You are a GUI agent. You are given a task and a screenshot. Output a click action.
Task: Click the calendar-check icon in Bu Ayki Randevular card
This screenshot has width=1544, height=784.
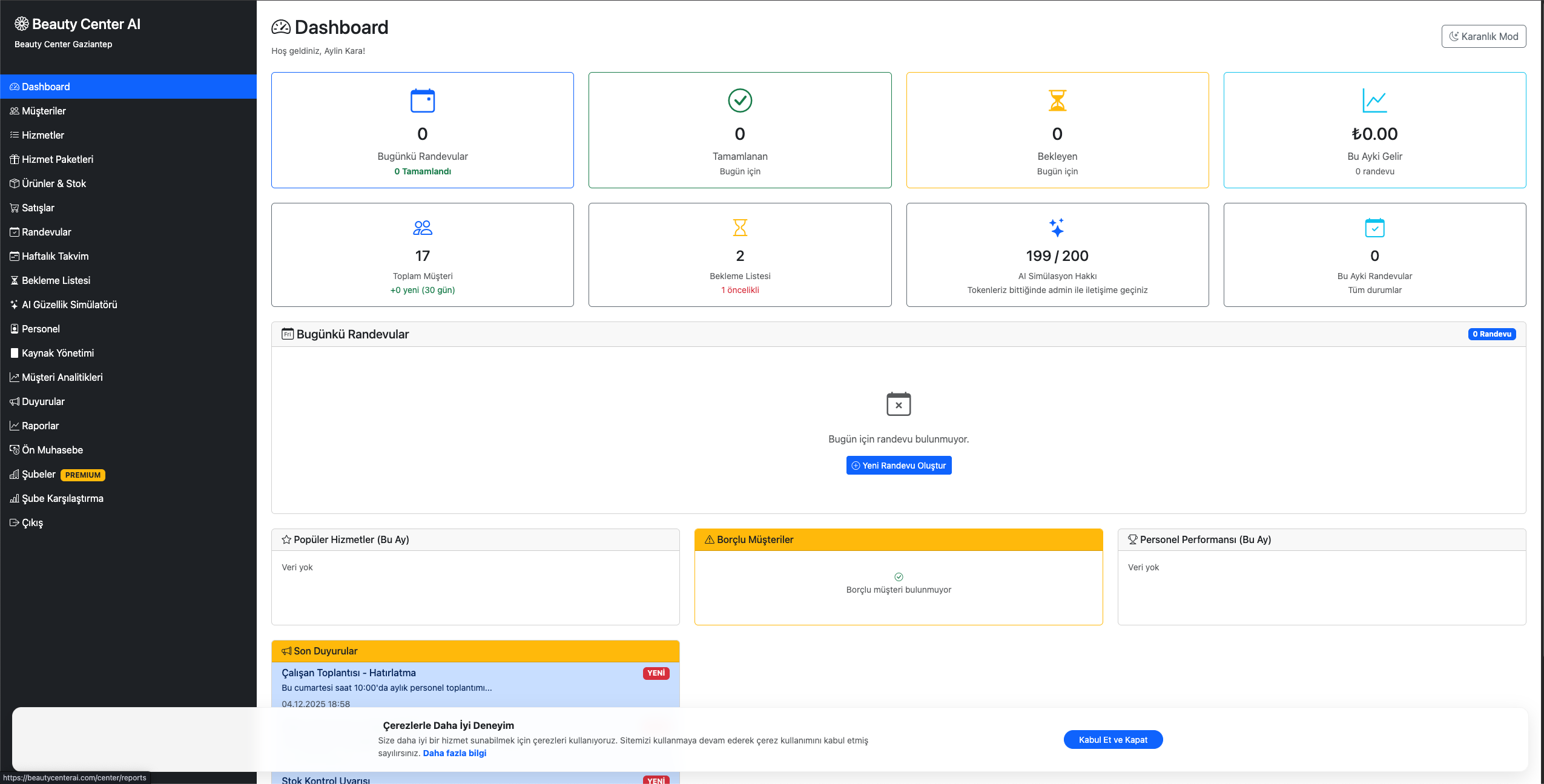pos(1374,228)
